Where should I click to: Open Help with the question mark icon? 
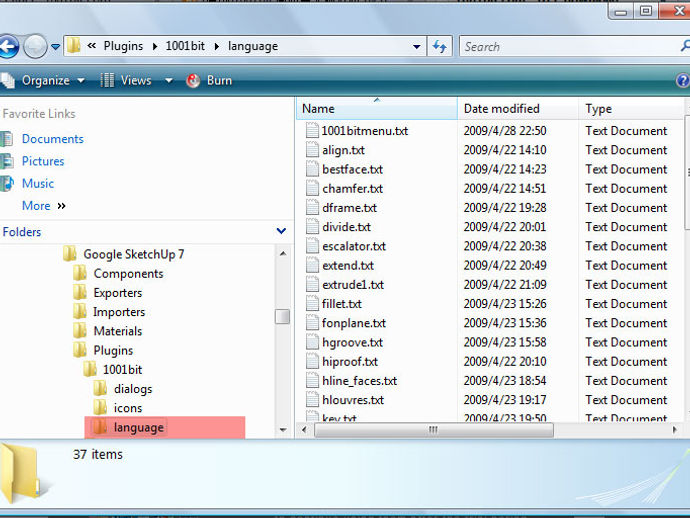coord(683,81)
